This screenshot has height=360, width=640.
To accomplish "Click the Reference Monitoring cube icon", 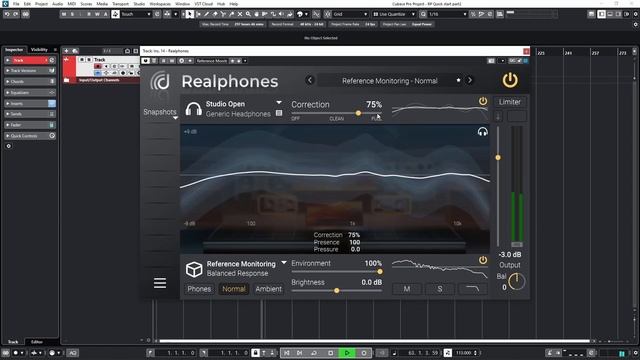I will tap(194, 269).
